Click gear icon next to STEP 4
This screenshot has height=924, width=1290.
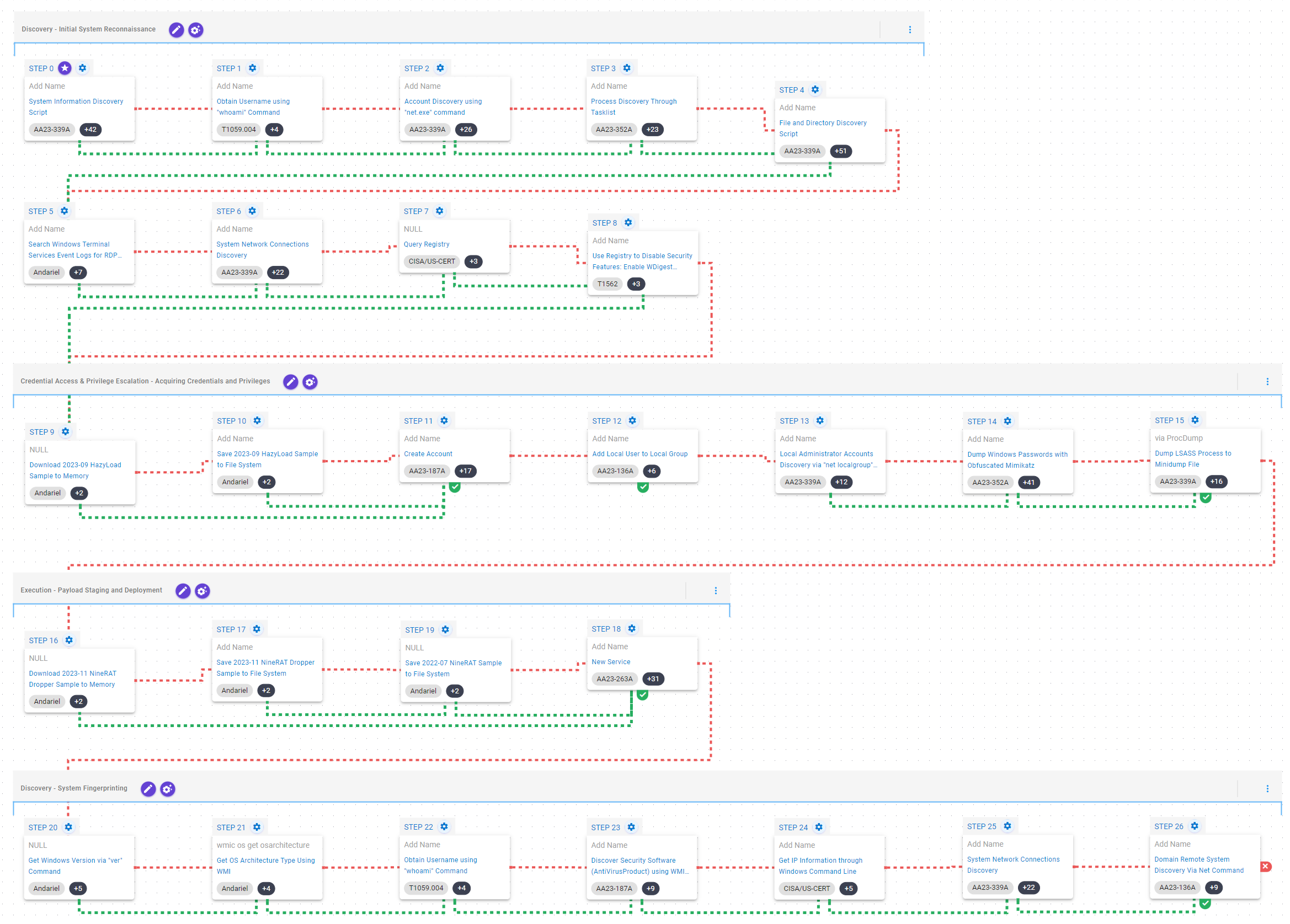pos(815,90)
